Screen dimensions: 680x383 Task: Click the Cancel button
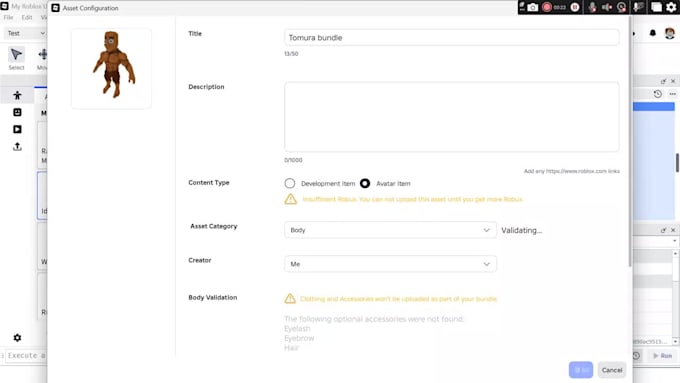[612, 370]
